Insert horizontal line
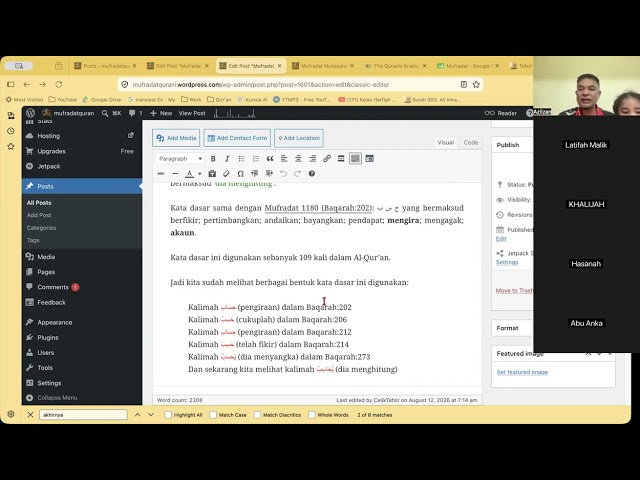This screenshot has width=640, height=480. (x=175, y=173)
